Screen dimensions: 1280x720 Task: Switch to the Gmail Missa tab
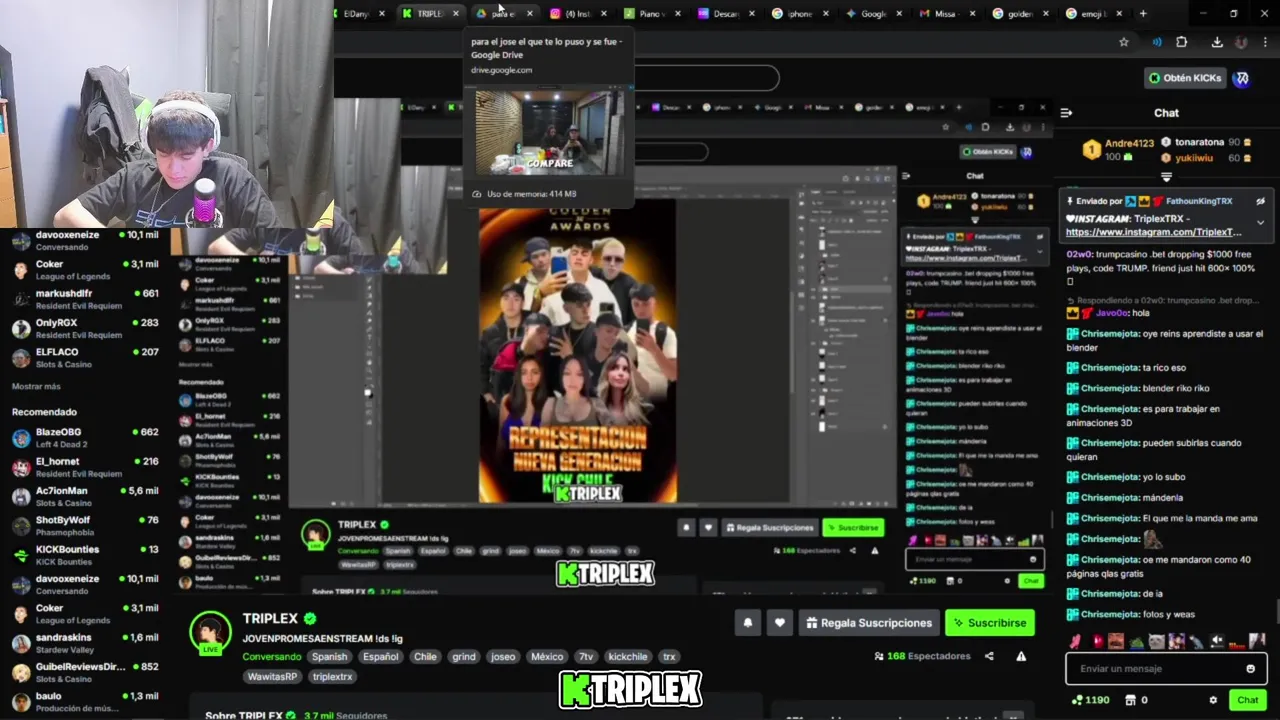946,13
